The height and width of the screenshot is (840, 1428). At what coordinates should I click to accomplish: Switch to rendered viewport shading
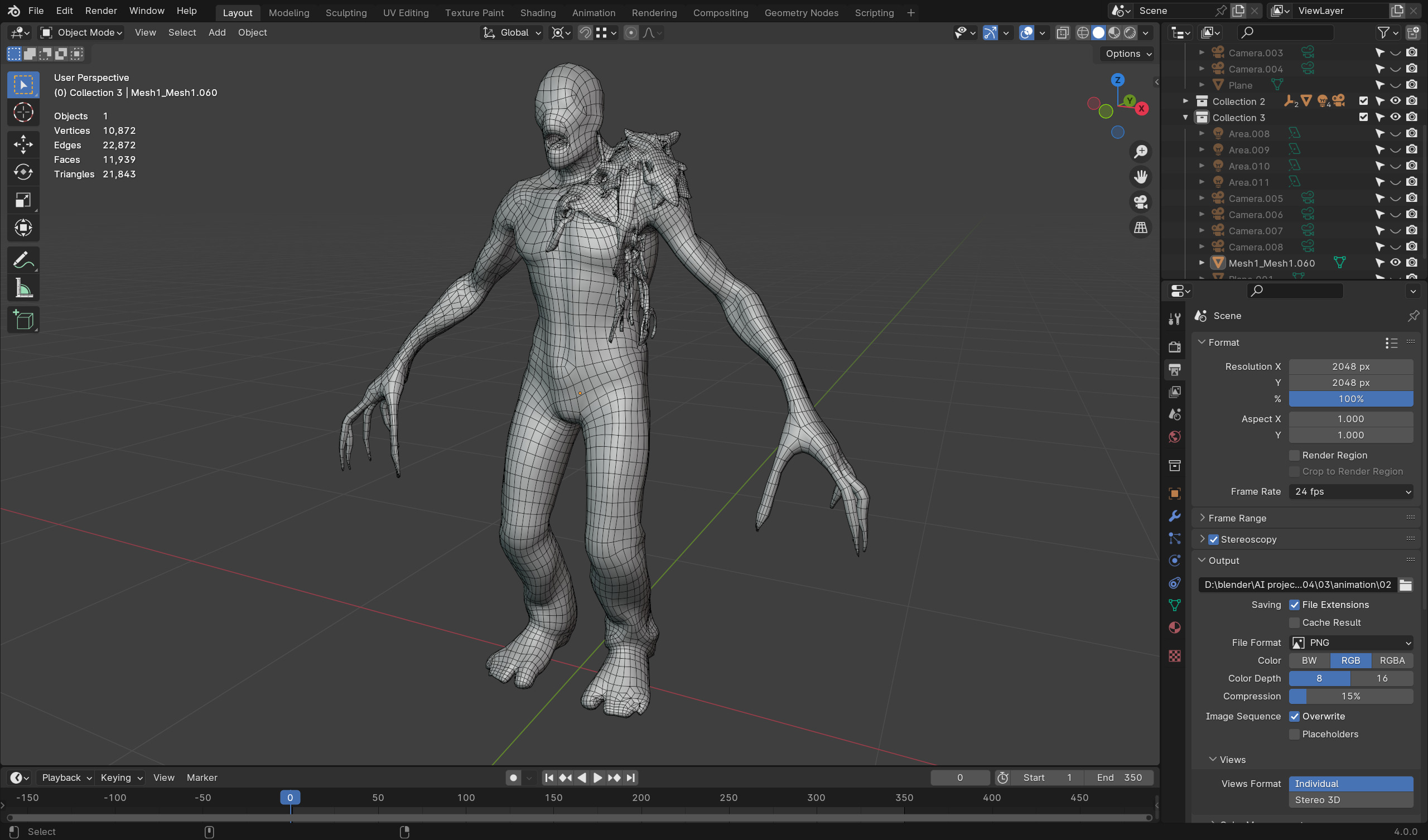pyautogui.click(x=1130, y=33)
